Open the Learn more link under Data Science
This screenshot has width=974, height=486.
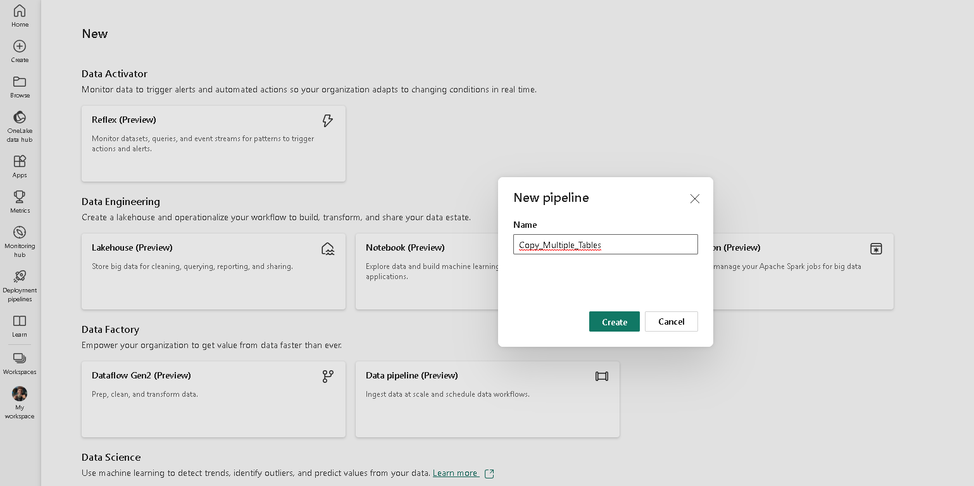click(455, 473)
